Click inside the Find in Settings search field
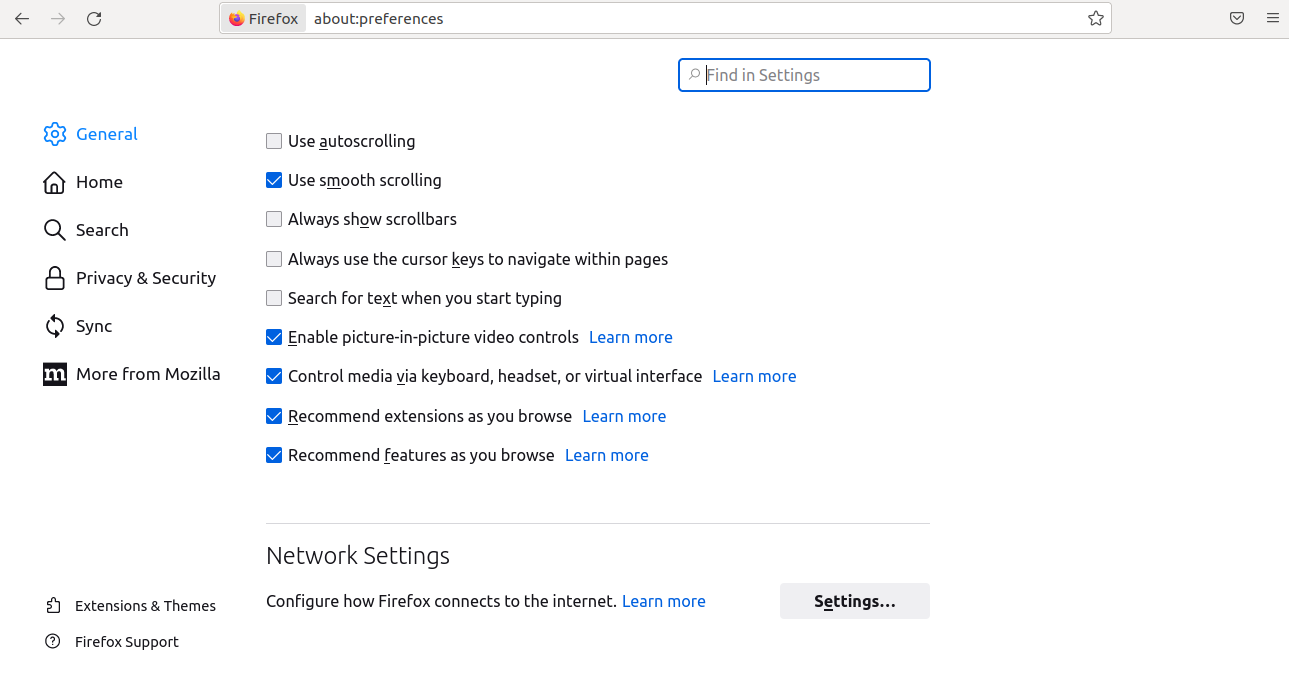 [804, 74]
